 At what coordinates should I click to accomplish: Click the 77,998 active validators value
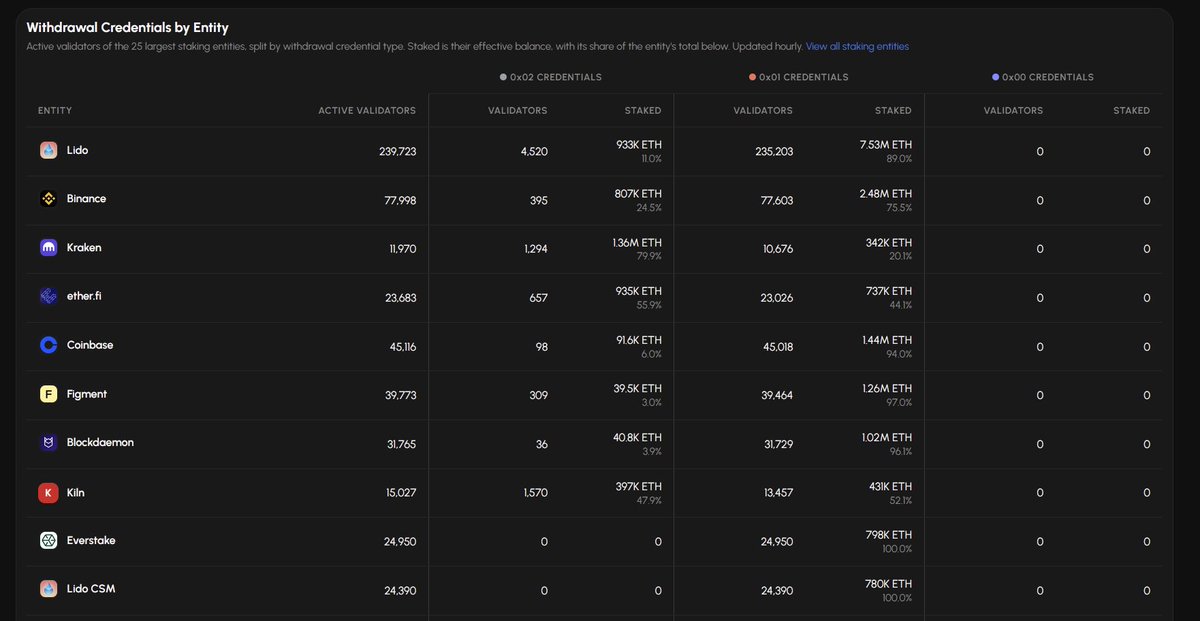pyautogui.click(x=399, y=200)
